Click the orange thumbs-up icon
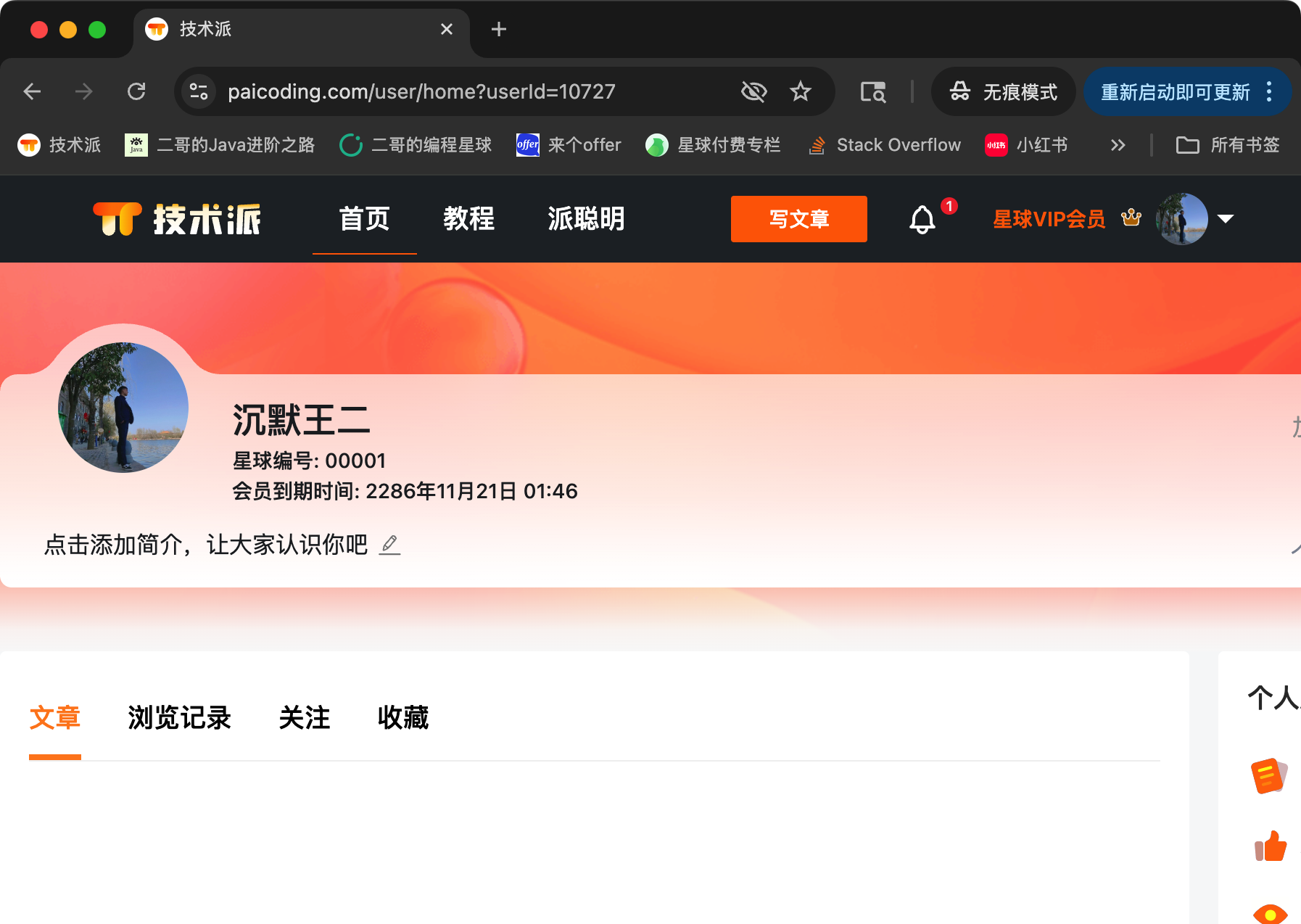The height and width of the screenshot is (924, 1301). (x=1270, y=846)
